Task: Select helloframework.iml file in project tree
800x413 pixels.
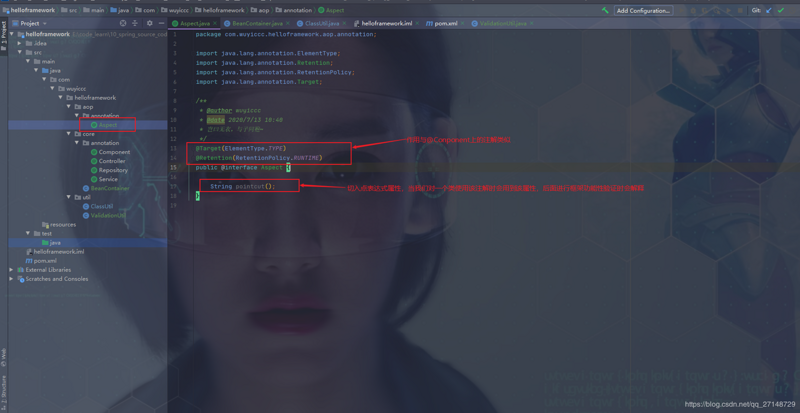Action: click(55, 252)
